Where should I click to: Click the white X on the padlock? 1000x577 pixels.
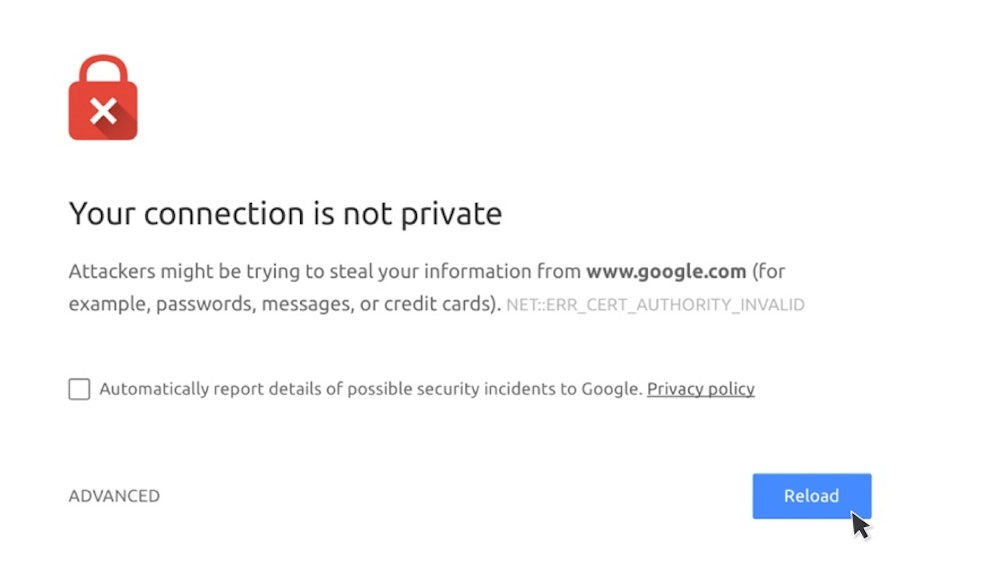click(103, 110)
